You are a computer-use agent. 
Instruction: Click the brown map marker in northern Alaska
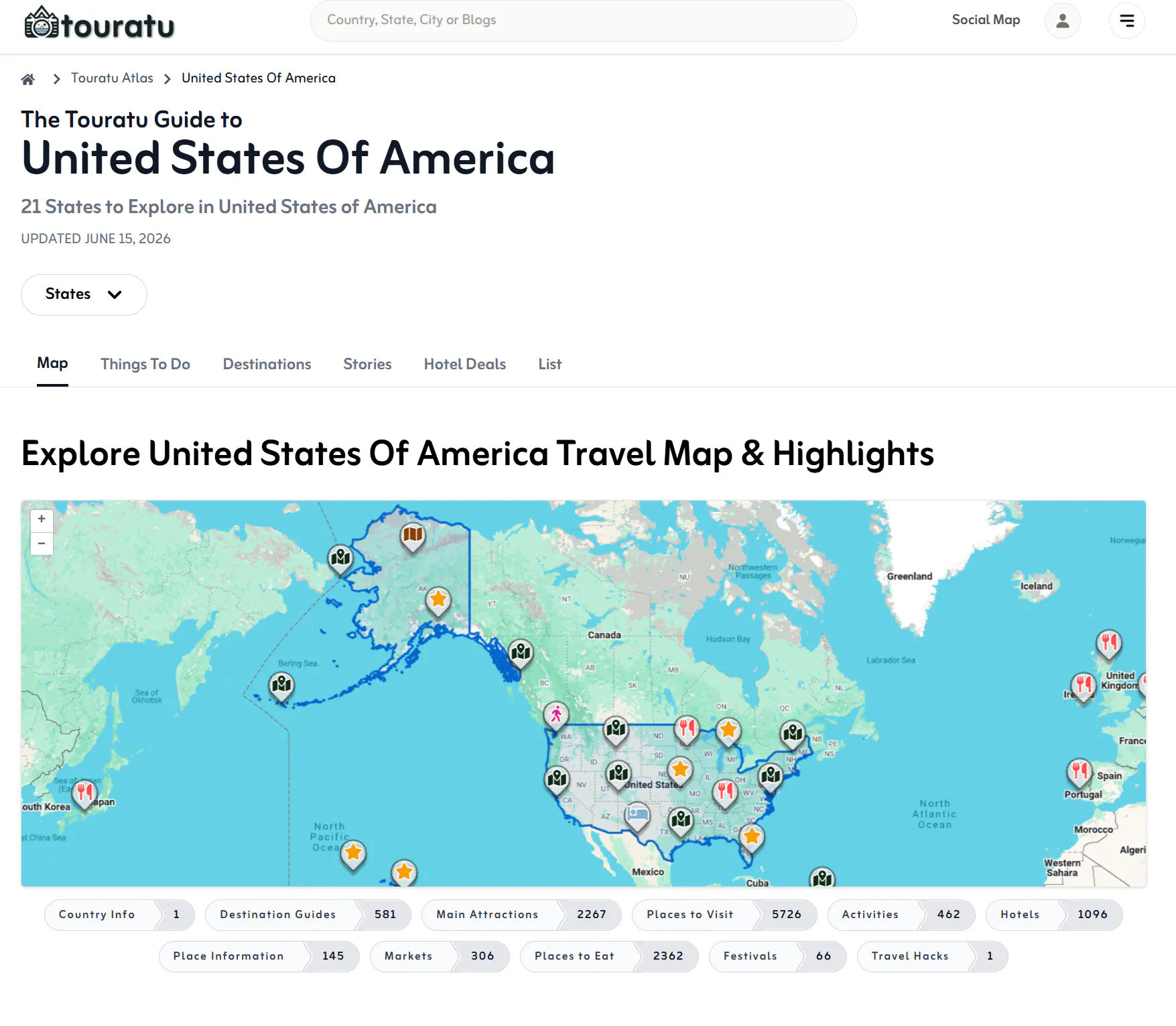point(413,536)
